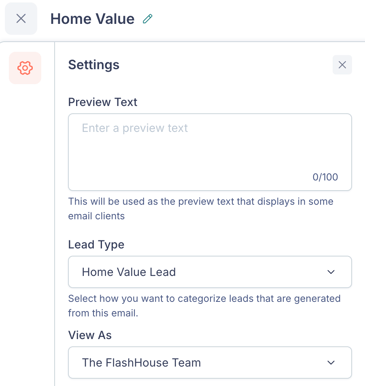Click the Settings panel heading
This screenshot has height=386, width=365.
(94, 65)
